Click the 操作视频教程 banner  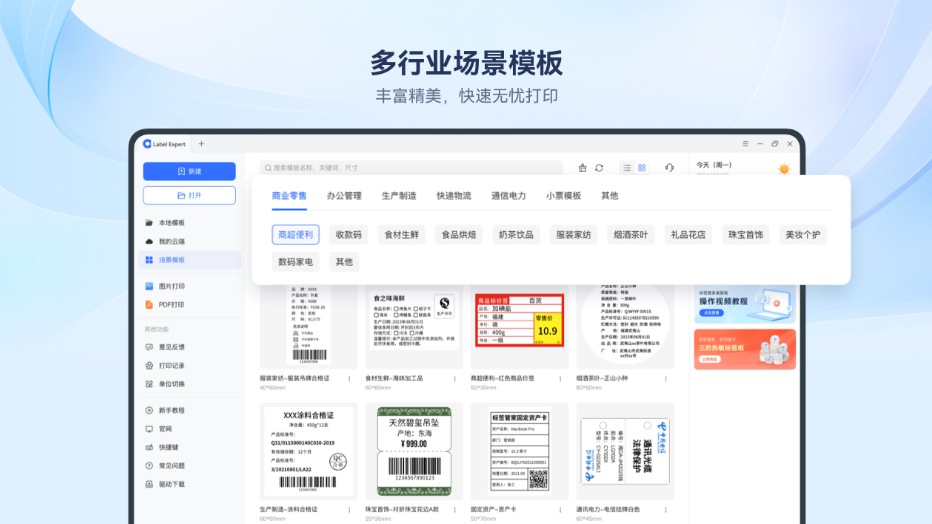point(745,304)
